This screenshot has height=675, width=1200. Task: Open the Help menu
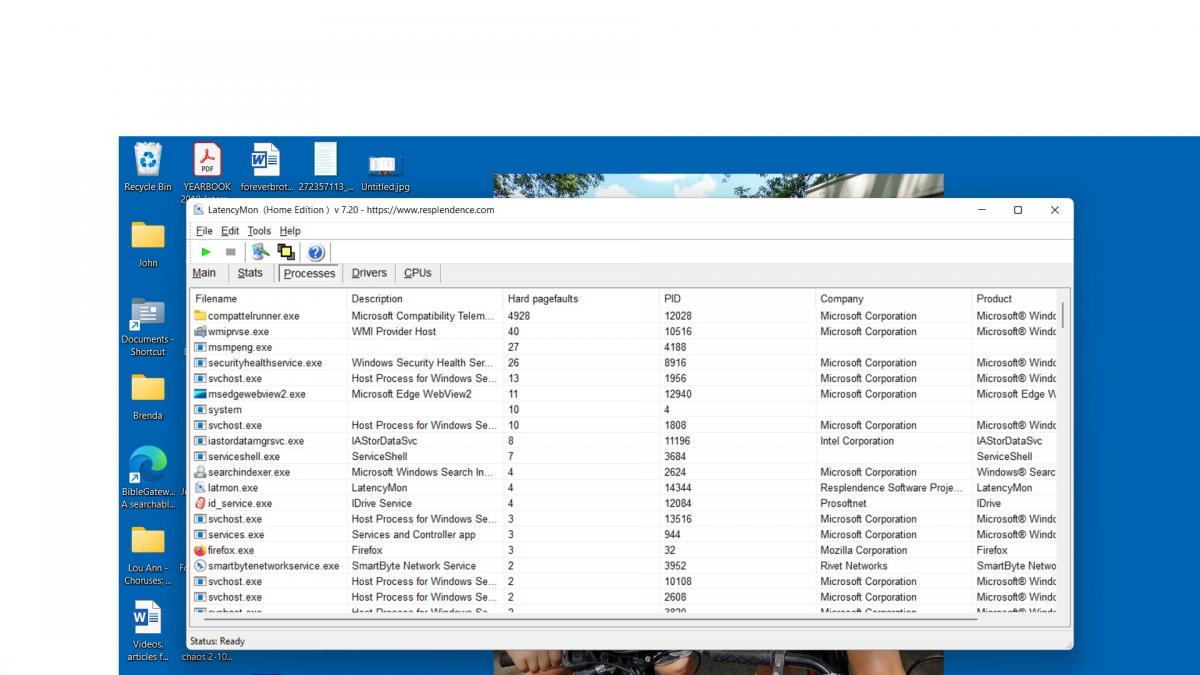coord(290,231)
